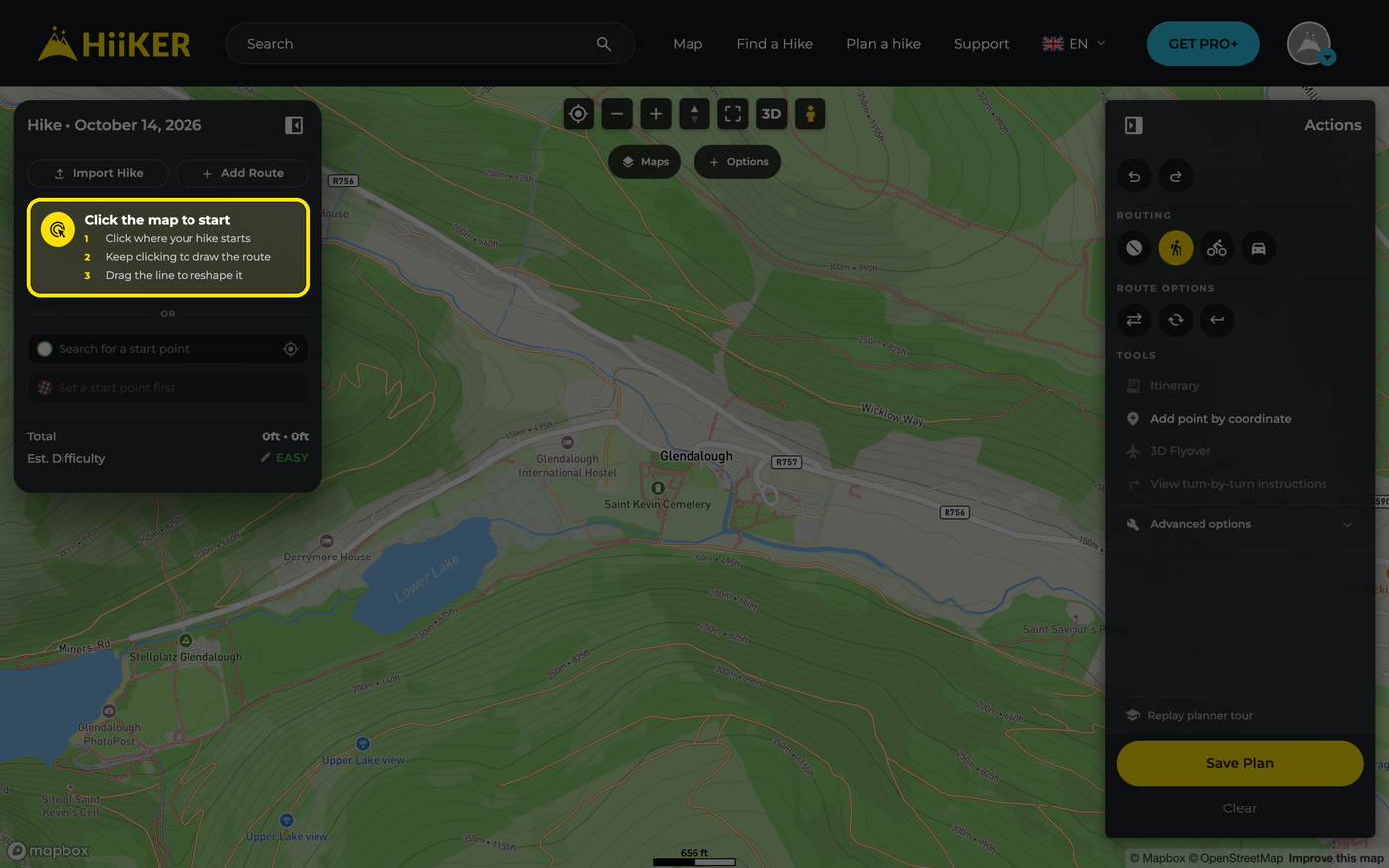
Task: Open the Support page
Action: tap(981, 44)
